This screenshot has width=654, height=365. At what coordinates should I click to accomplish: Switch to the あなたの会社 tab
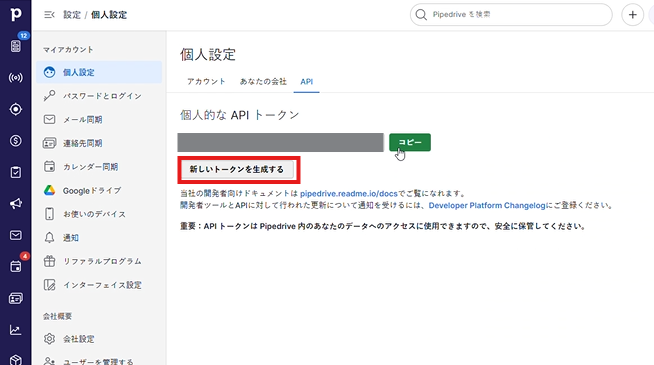263,81
